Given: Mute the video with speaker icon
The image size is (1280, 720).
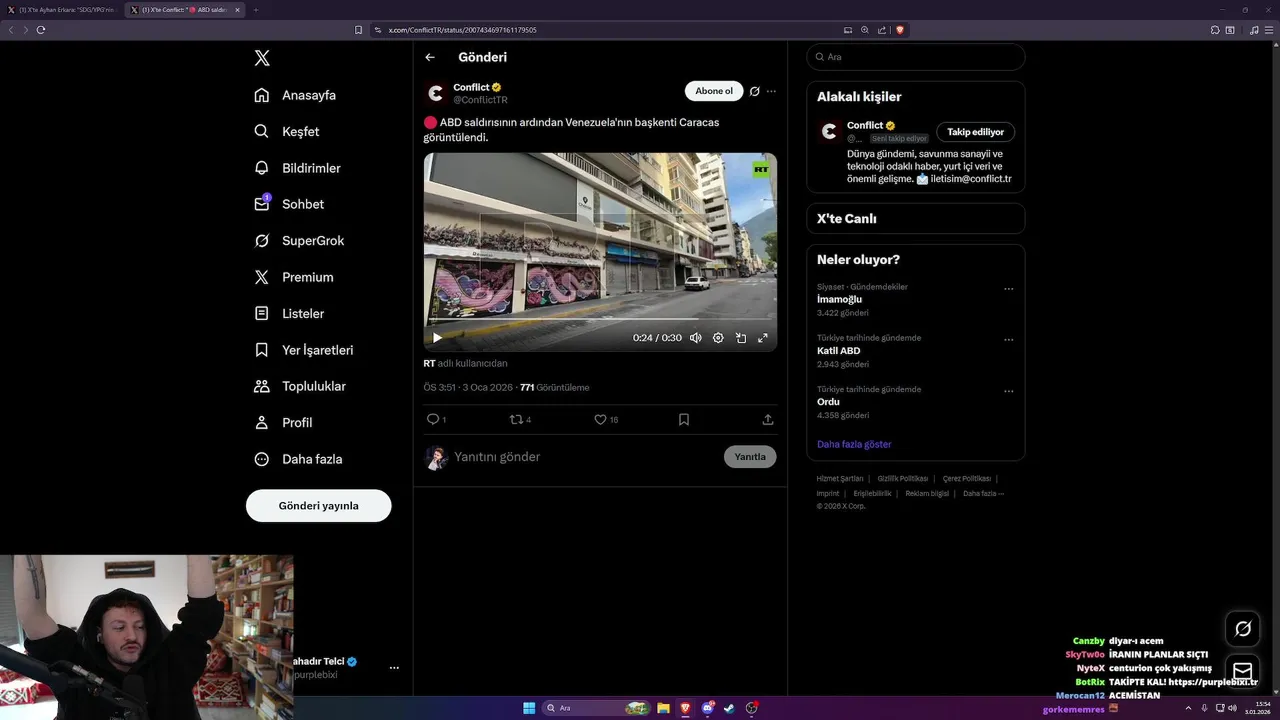Looking at the screenshot, I should click(x=696, y=338).
